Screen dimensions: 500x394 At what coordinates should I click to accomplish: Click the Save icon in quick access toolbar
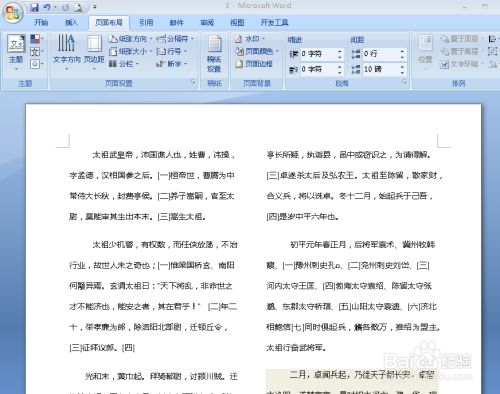point(34,7)
